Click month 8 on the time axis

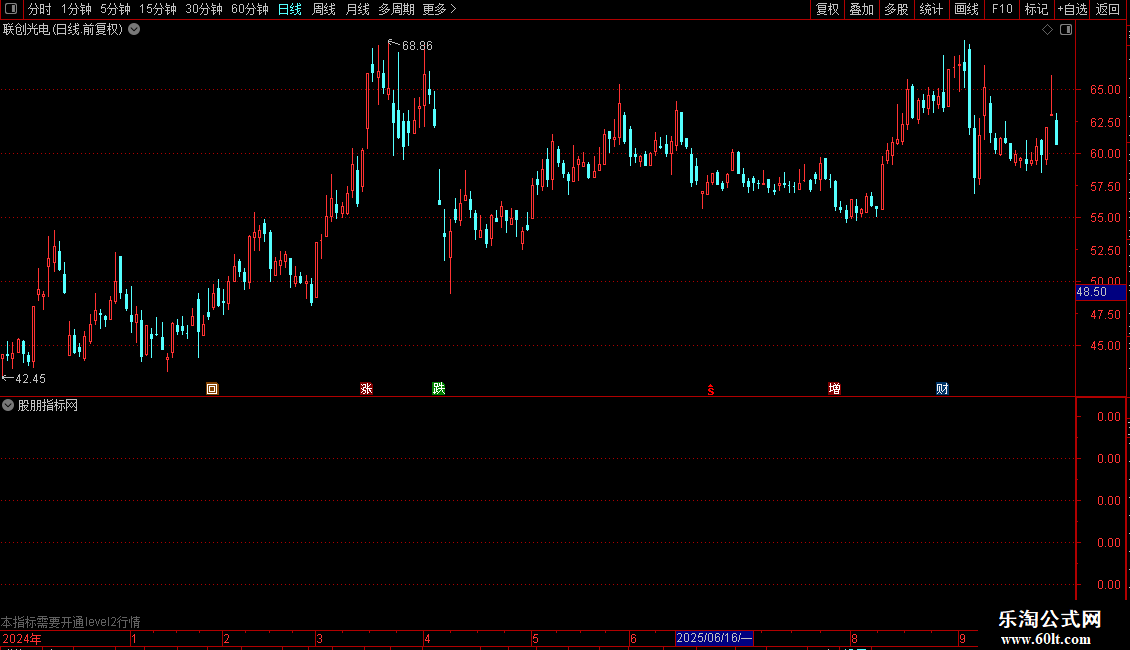click(x=854, y=638)
